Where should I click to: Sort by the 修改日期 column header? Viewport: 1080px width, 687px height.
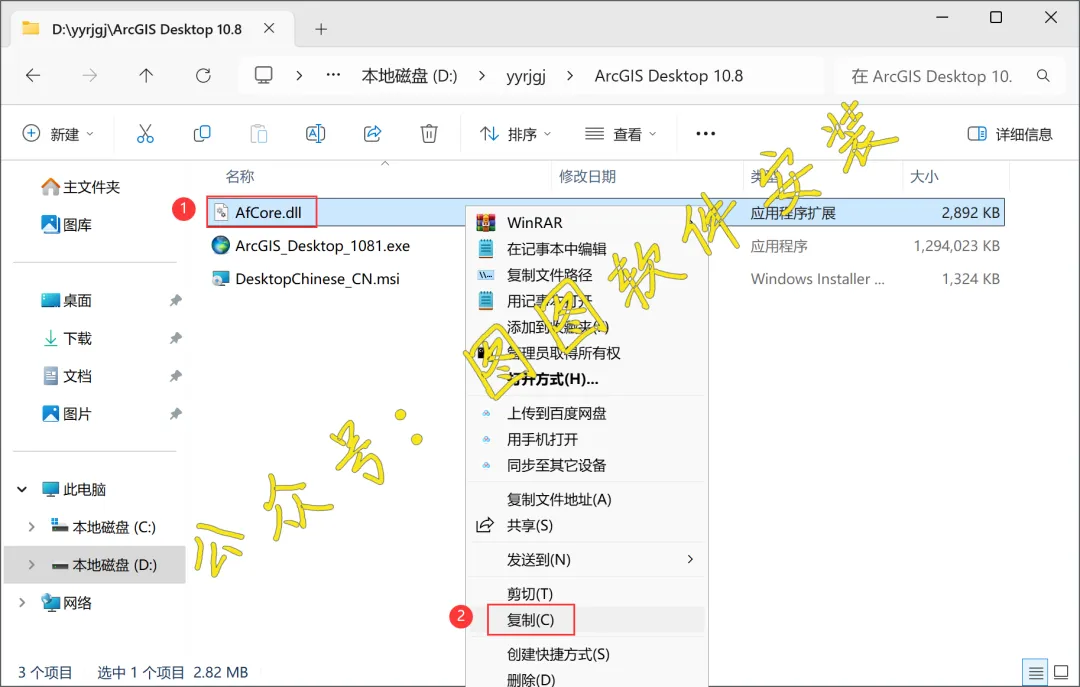pos(587,176)
